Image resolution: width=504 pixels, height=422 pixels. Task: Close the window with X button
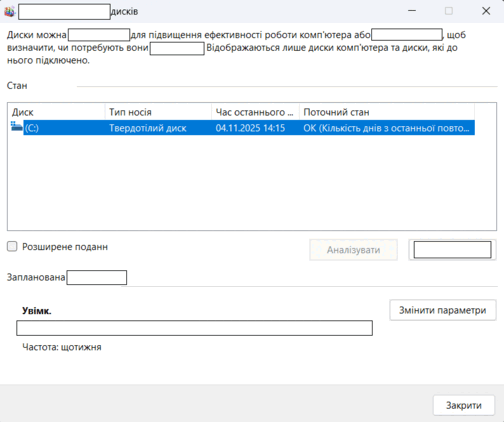click(486, 11)
